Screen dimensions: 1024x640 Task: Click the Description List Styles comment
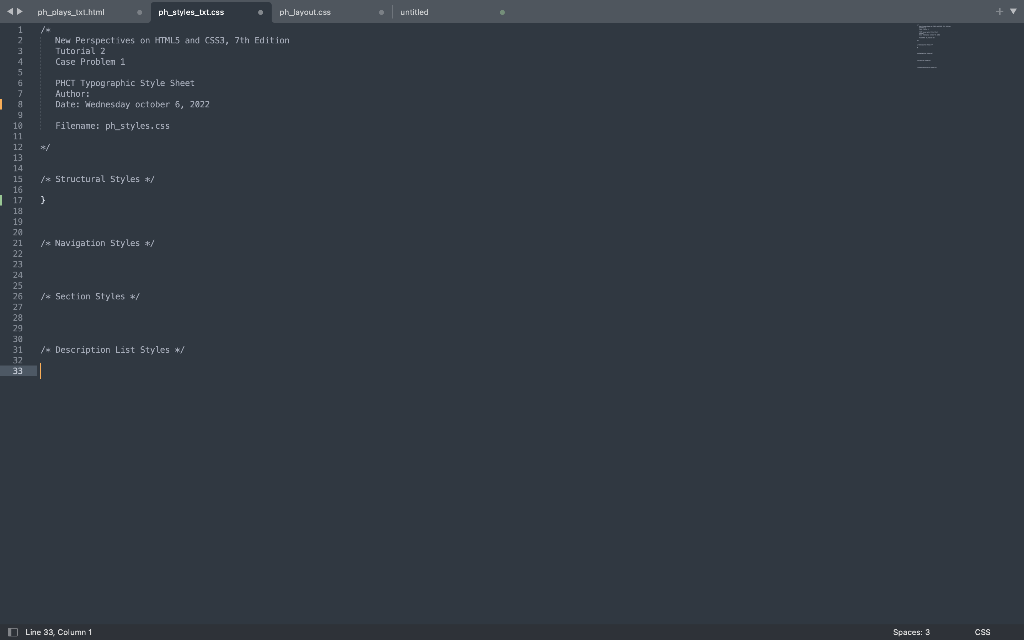click(x=112, y=350)
